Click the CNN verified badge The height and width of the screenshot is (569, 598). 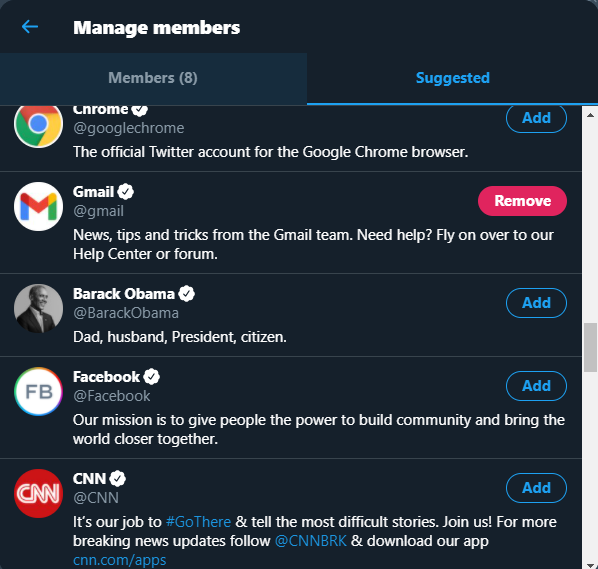click(117, 479)
